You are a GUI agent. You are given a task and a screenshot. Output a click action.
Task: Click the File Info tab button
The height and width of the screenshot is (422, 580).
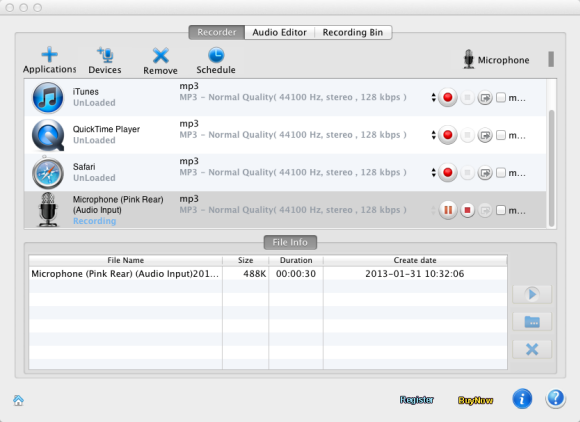(x=290, y=242)
